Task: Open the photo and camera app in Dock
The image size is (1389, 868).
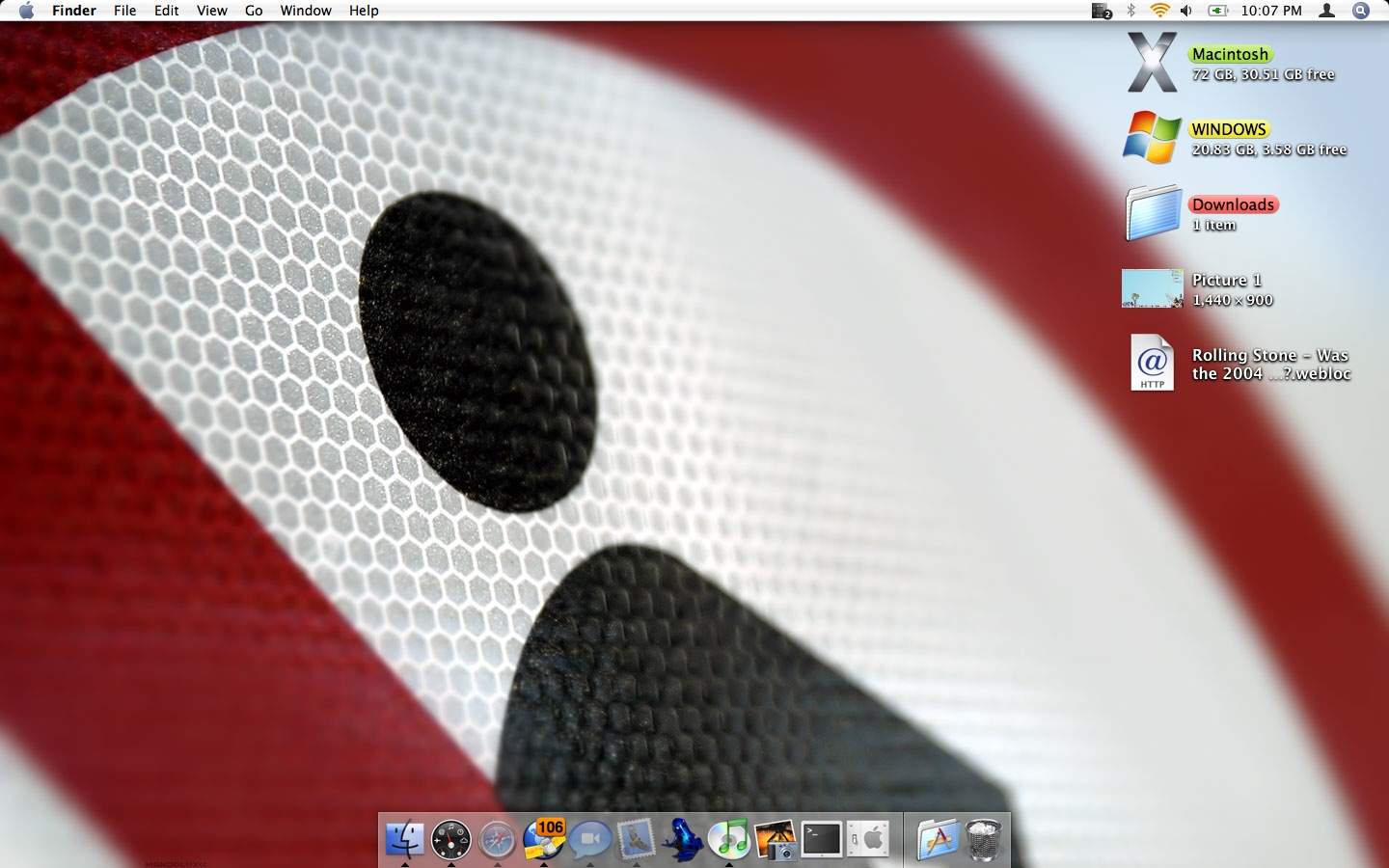Action: pos(776,839)
